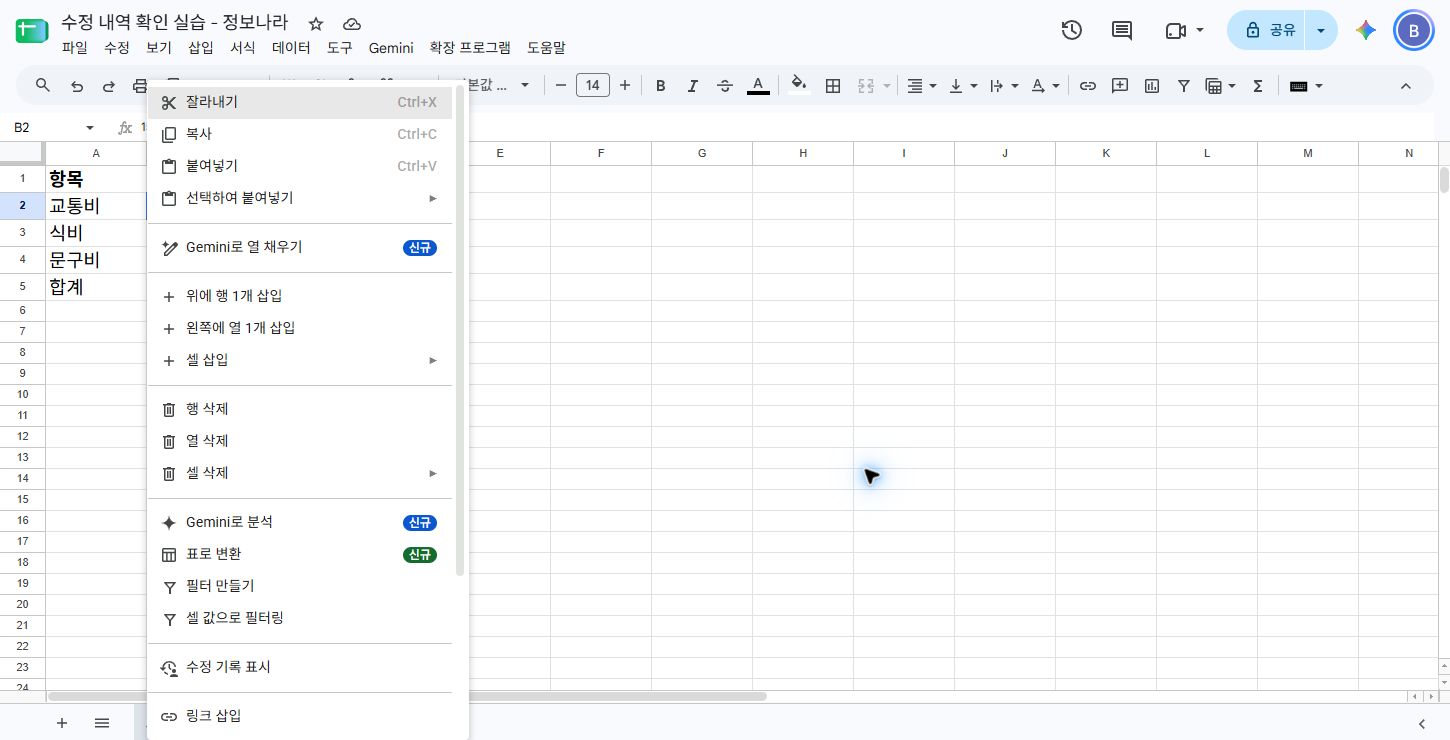
Task: Click the Google Sheets home logo
Action: (32, 31)
